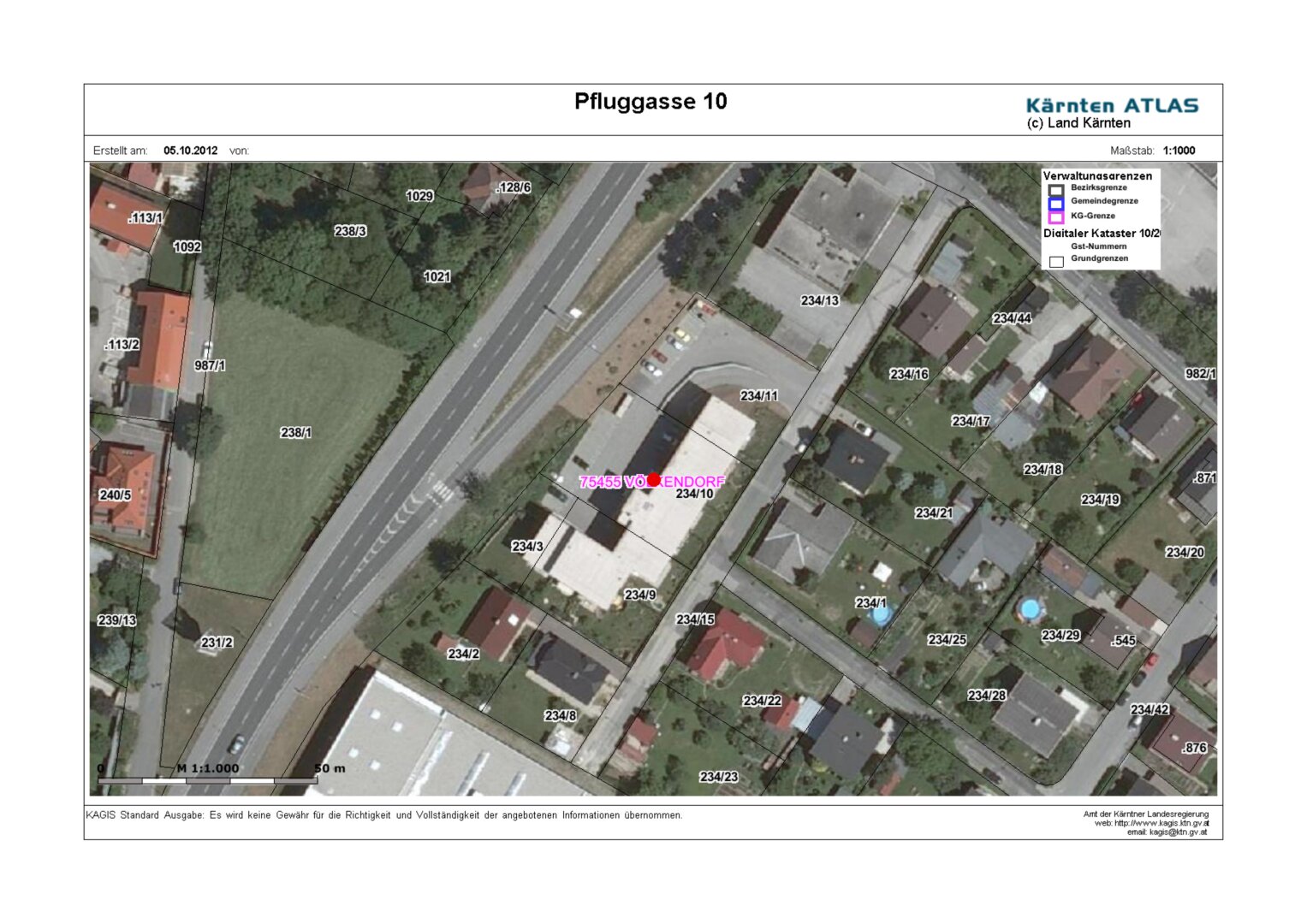Click the red location marker dot
Image resolution: width=1307 pixels, height=924 pixels.
653,480
